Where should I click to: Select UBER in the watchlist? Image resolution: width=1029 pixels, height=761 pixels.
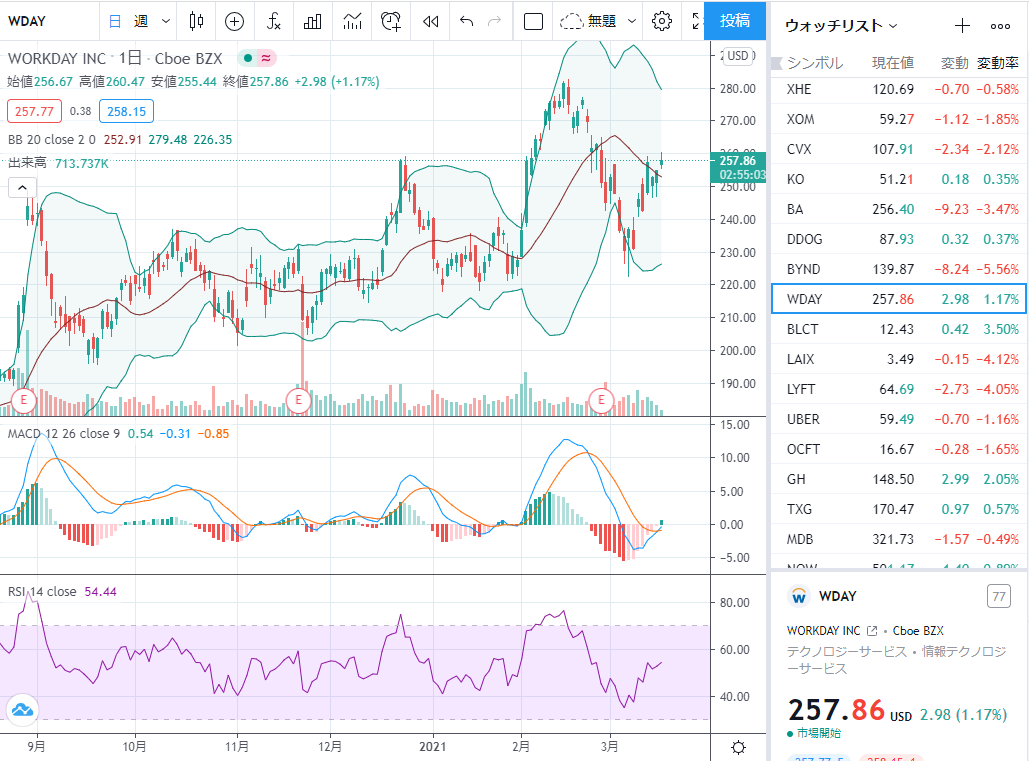click(899, 419)
